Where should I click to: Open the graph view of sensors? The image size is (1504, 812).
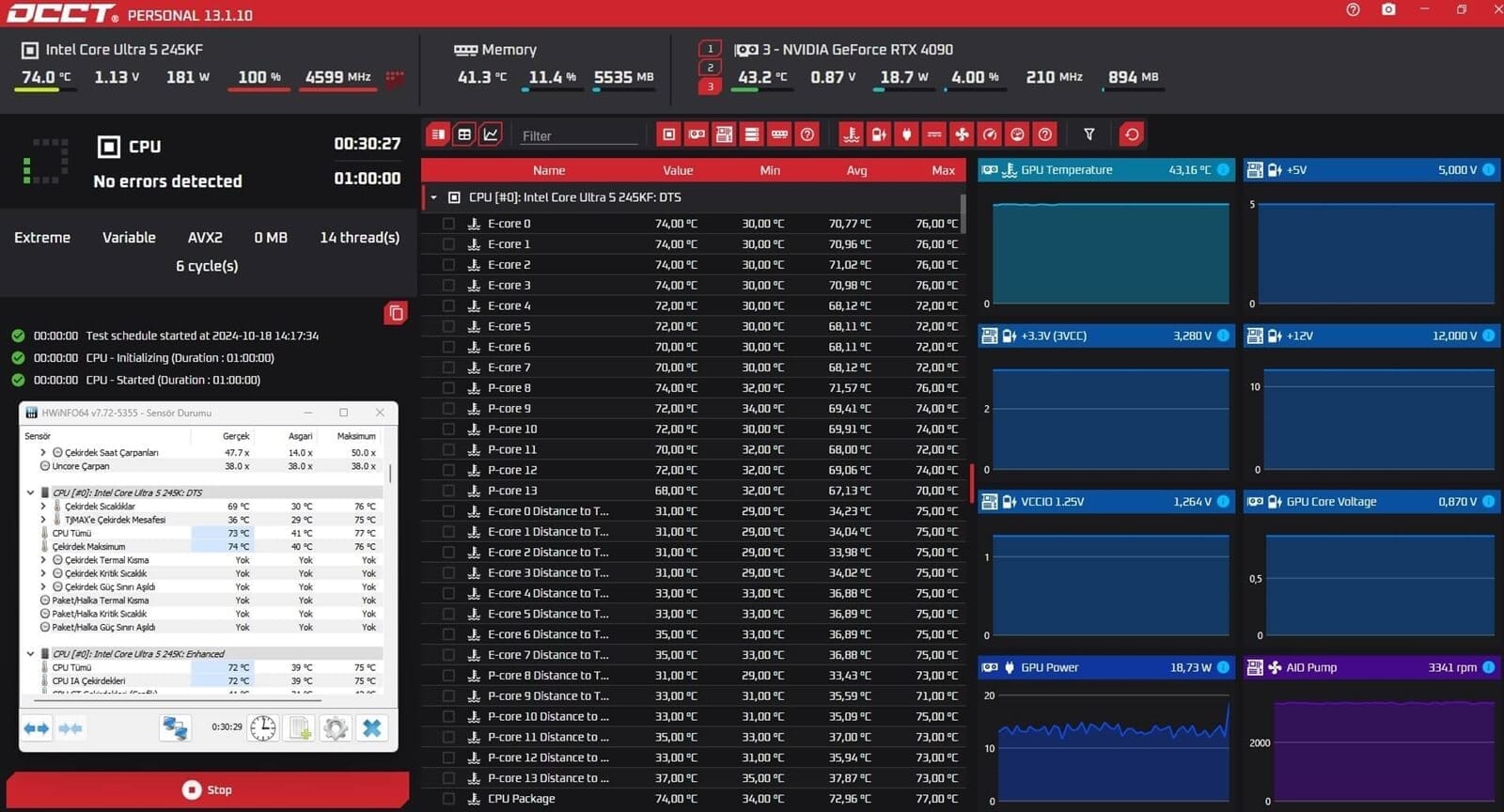(x=491, y=134)
